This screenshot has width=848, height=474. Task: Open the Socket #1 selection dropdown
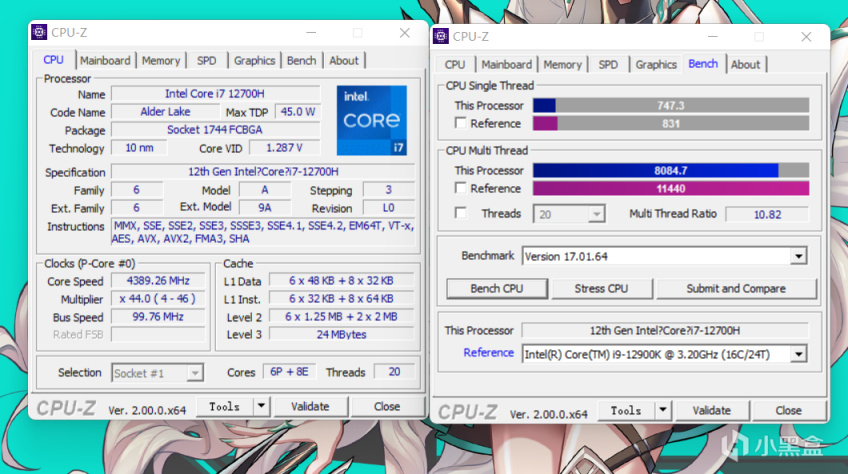tap(157, 373)
